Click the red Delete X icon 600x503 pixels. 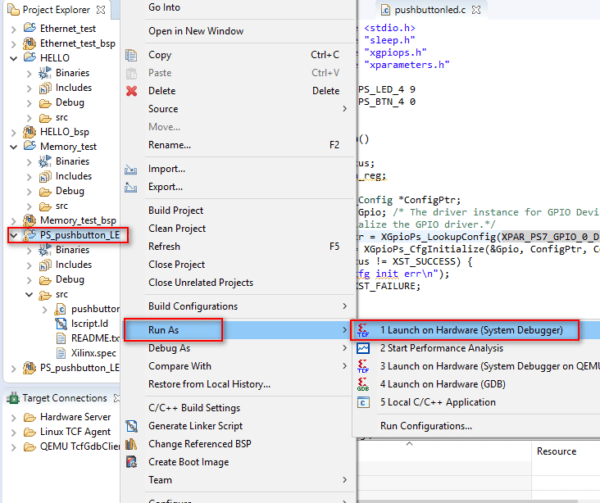pos(131,91)
